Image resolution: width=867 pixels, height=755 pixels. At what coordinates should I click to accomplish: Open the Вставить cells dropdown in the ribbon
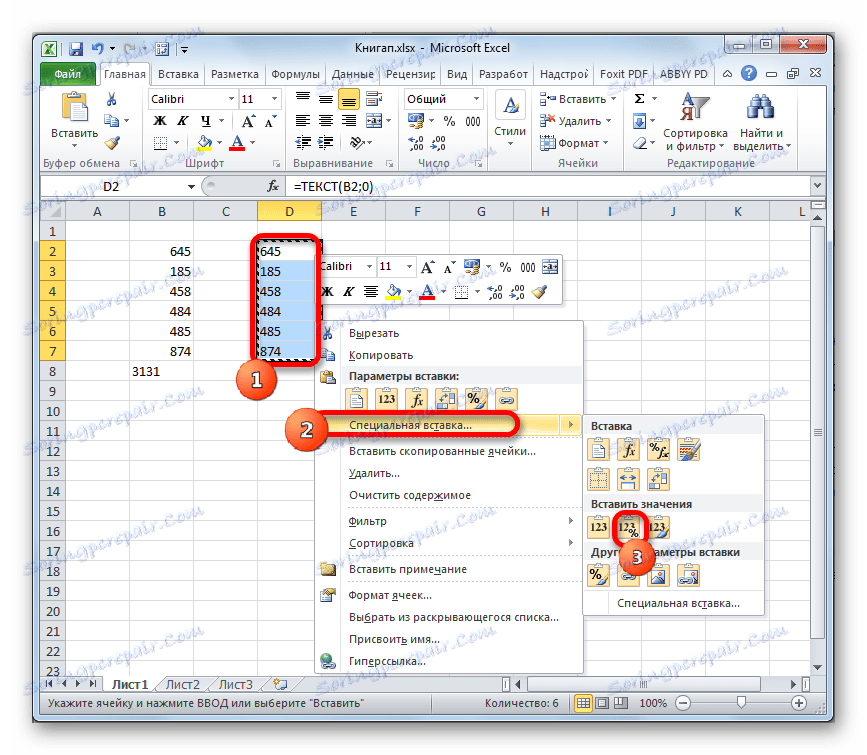click(613, 99)
